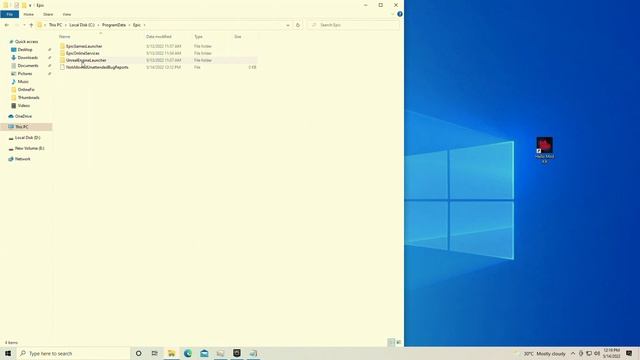Open Mail app from the taskbar
Viewport: 640px width, 360px height.
(x=204, y=353)
